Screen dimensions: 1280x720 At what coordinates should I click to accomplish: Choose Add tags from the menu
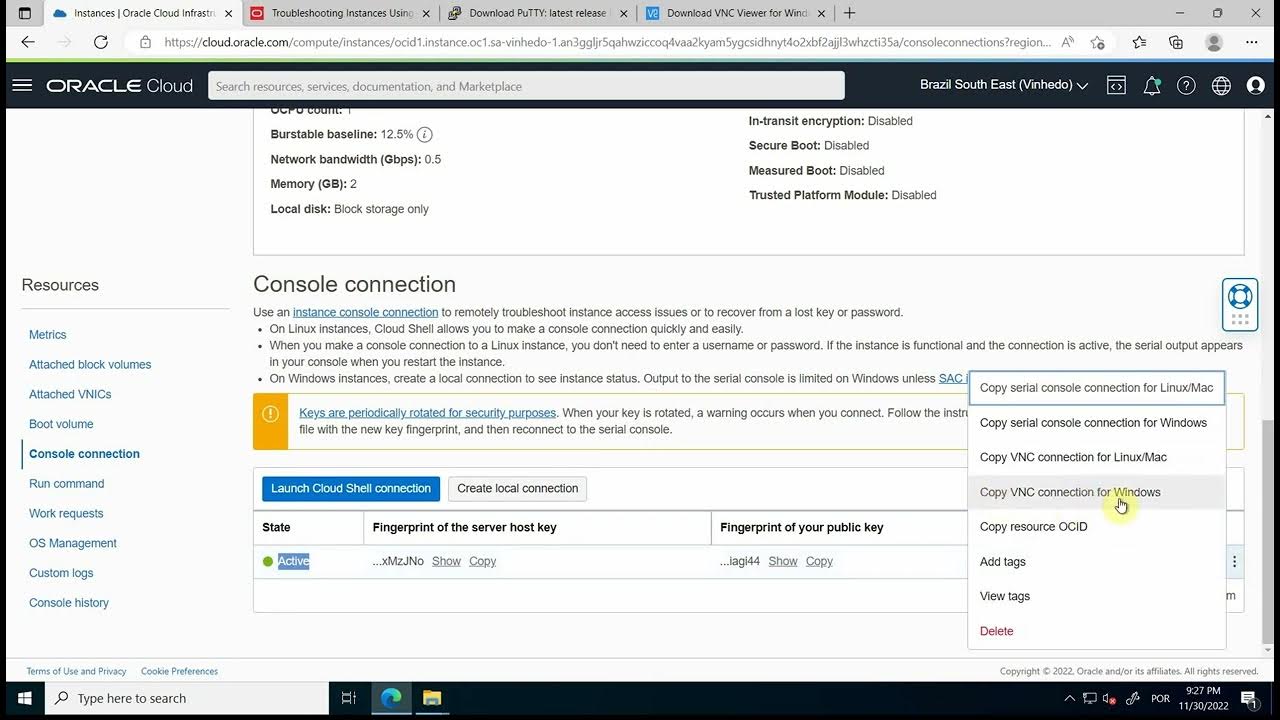(x=1097, y=562)
